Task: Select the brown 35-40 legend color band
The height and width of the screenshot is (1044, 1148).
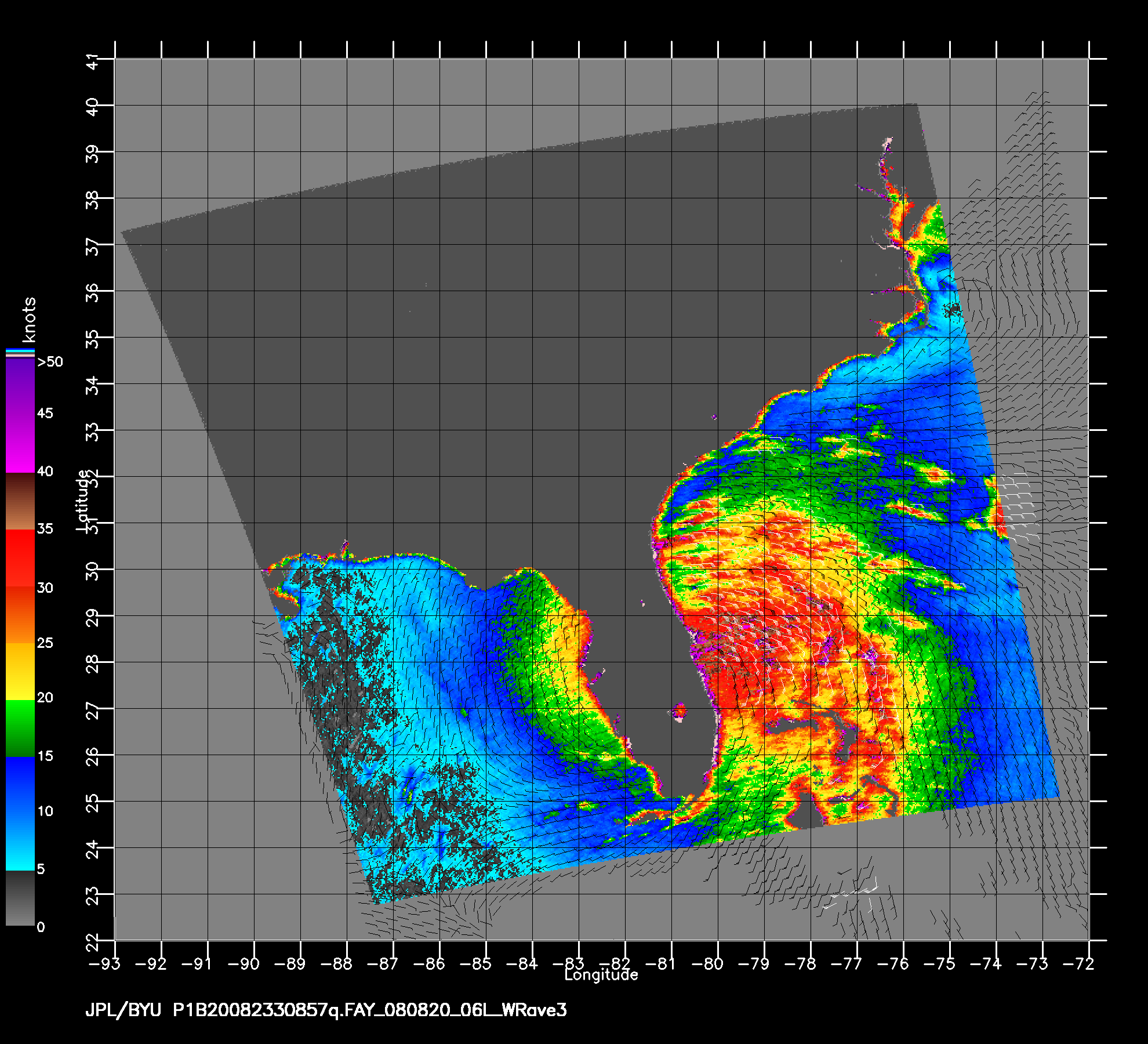Action: (x=20, y=501)
